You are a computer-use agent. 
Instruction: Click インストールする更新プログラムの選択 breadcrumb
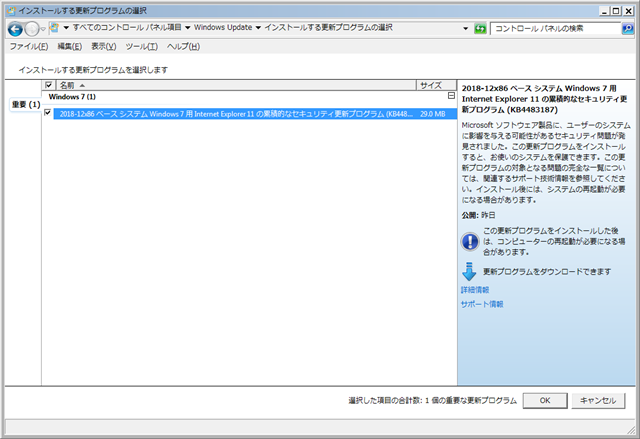[x=328, y=27]
